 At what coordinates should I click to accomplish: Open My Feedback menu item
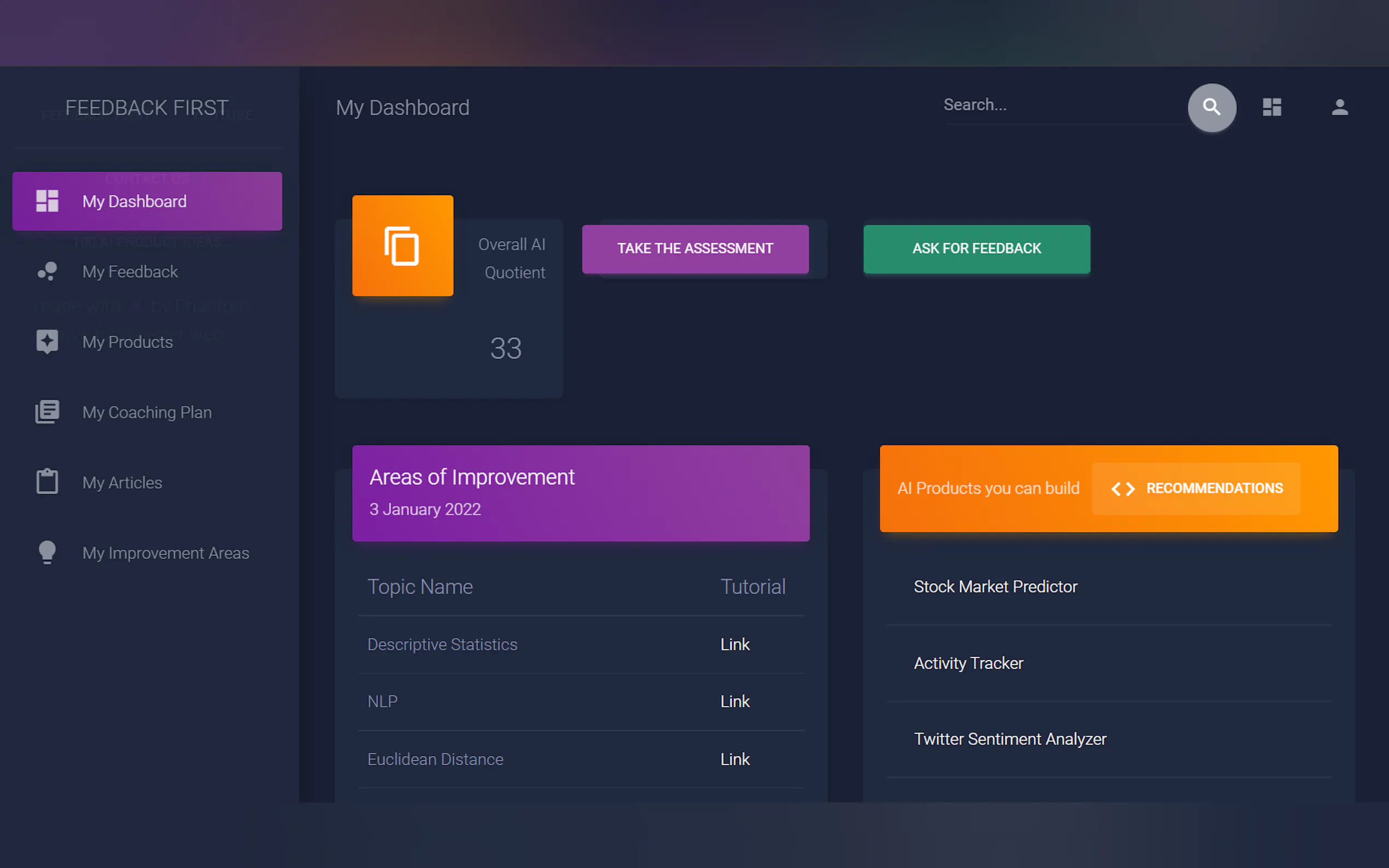(130, 272)
